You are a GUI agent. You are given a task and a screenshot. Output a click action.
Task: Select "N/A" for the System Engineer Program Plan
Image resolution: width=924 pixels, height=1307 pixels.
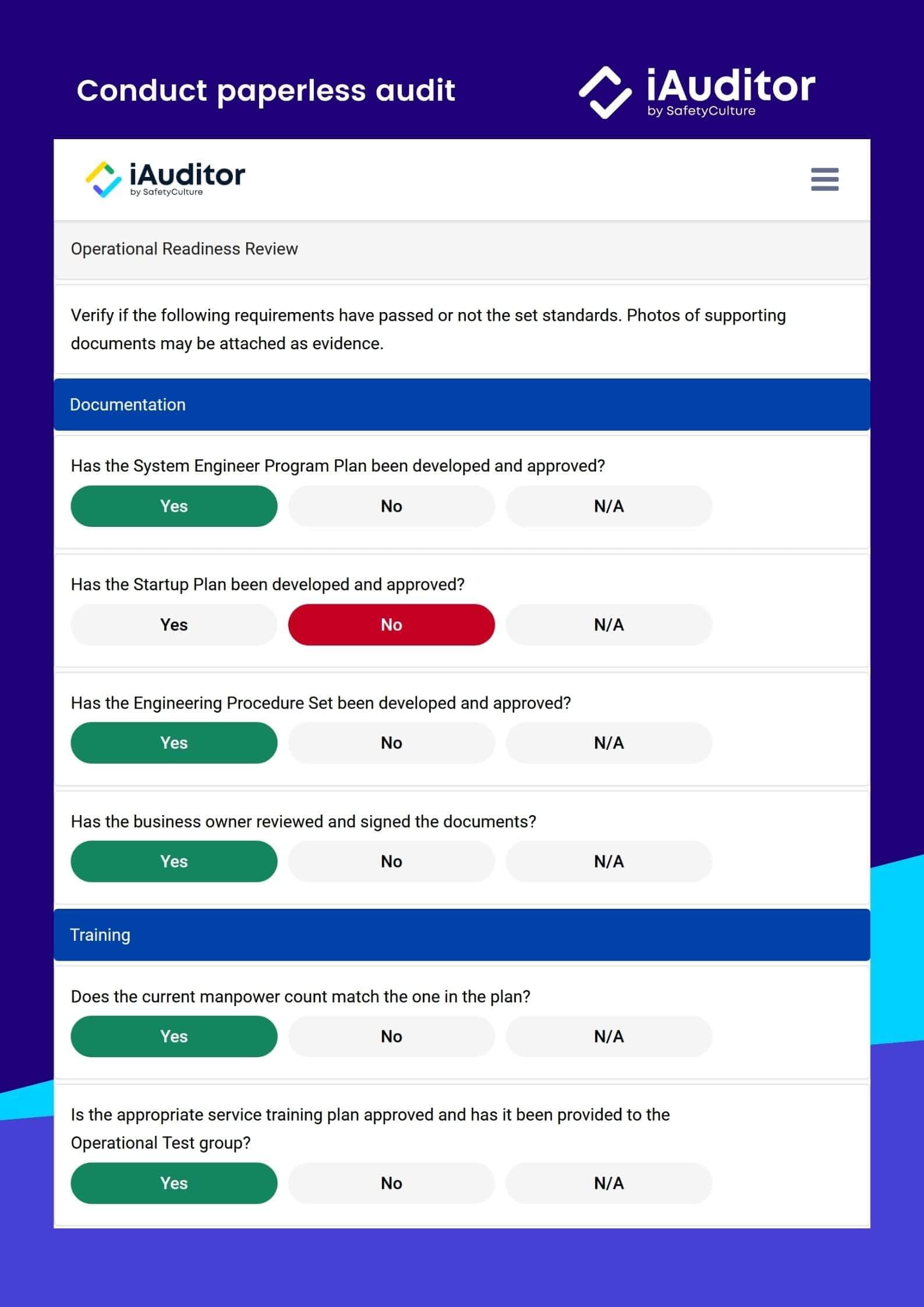pyautogui.click(x=609, y=506)
